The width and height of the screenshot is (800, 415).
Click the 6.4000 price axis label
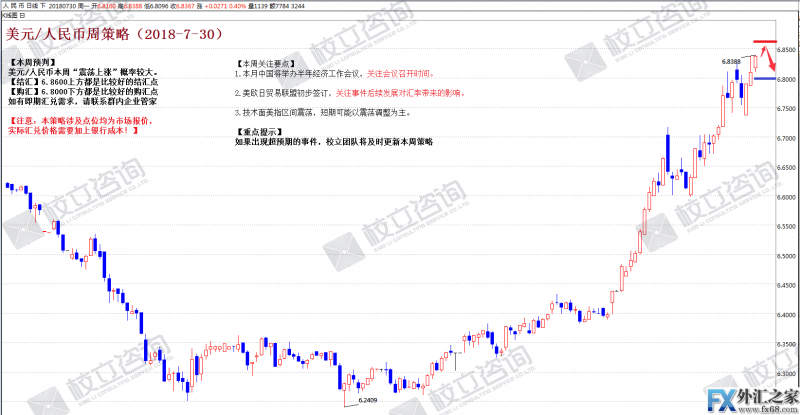tap(786, 315)
